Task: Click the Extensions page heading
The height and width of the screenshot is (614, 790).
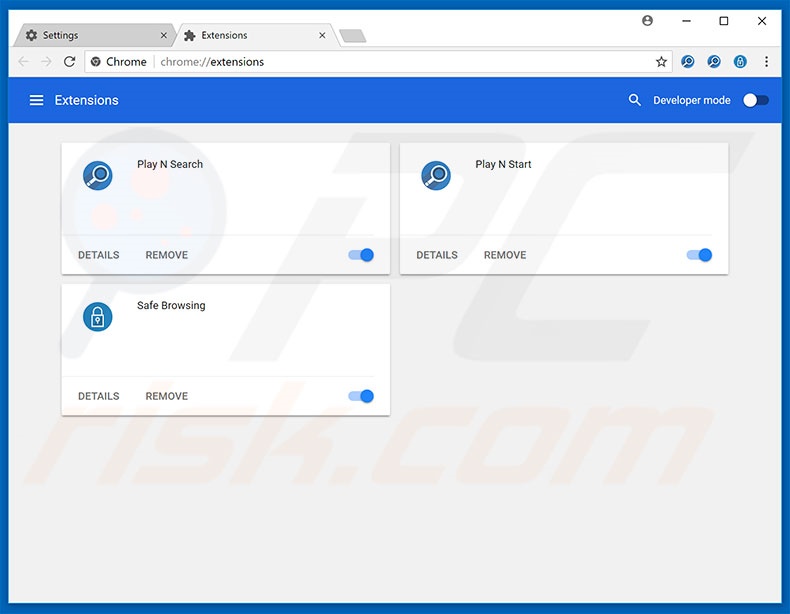Action: coord(87,100)
